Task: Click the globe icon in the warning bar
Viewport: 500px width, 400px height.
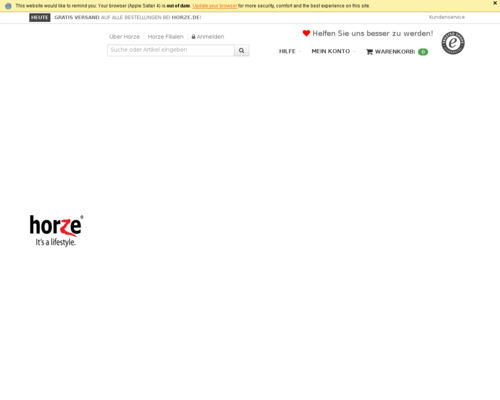Action: click(8, 6)
